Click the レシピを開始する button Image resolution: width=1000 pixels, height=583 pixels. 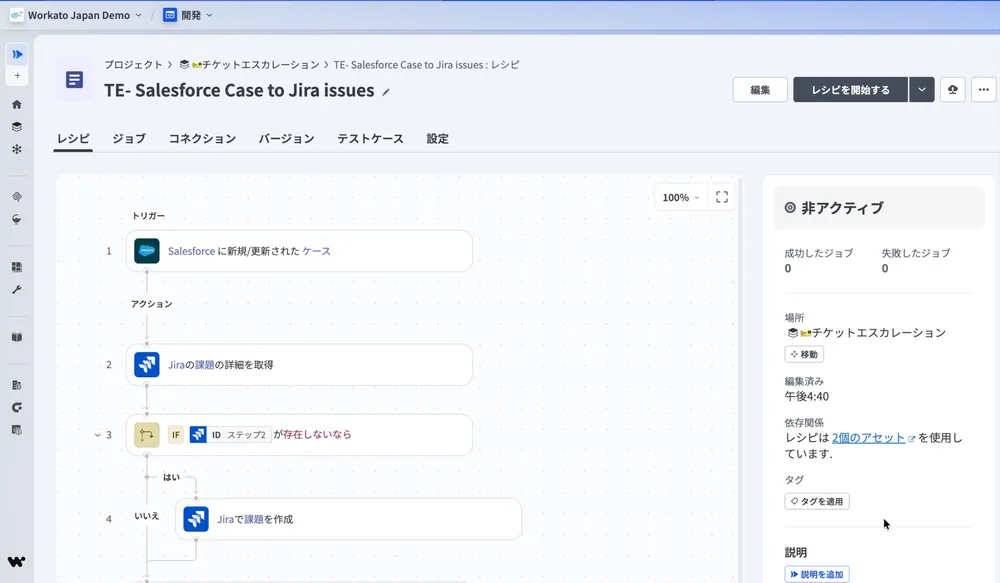[851, 90]
